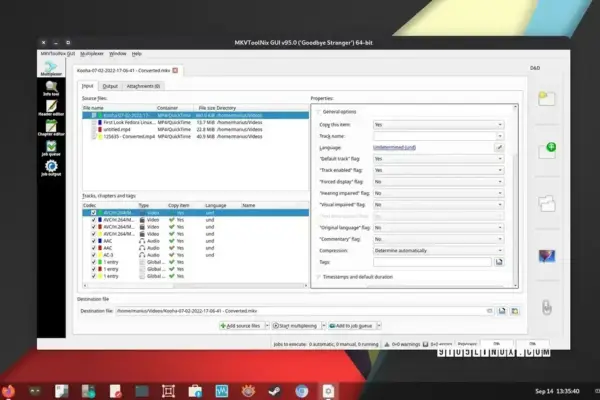The width and height of the screenshot is (600, 400).
Task: Click the paperclip icon in the D&D panel
Action: [x=547, y=307]
